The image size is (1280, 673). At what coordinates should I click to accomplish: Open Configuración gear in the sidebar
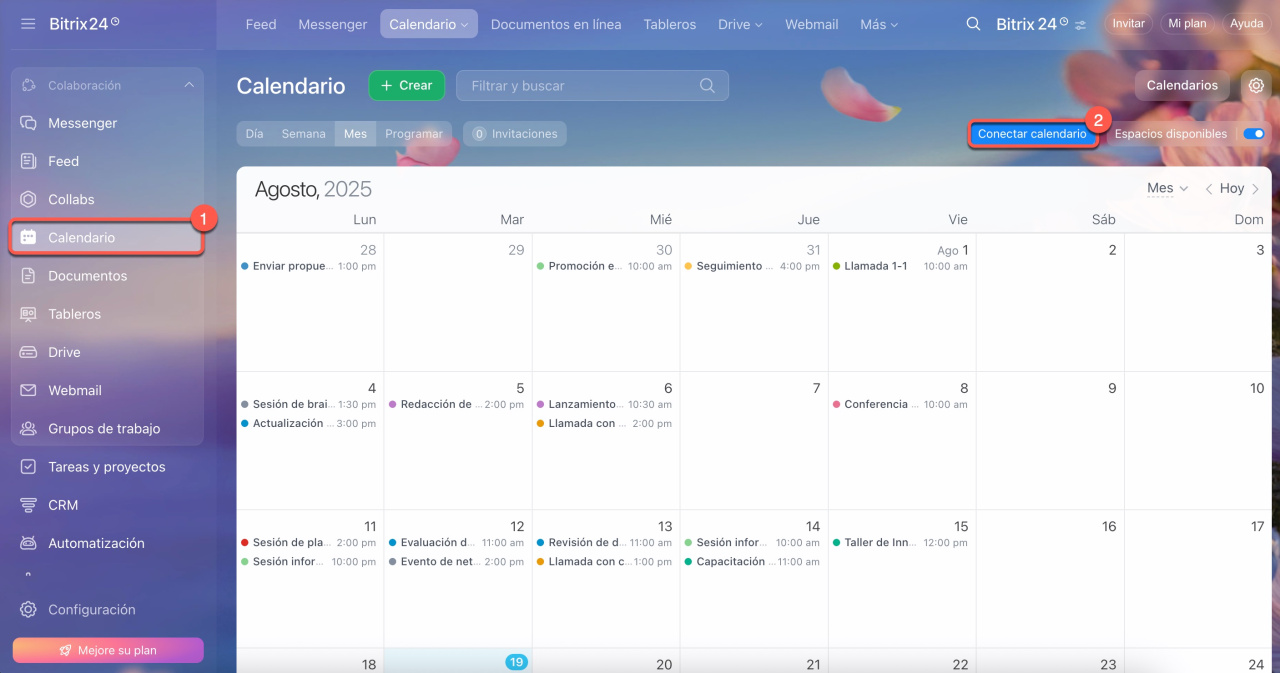(29, 610)
